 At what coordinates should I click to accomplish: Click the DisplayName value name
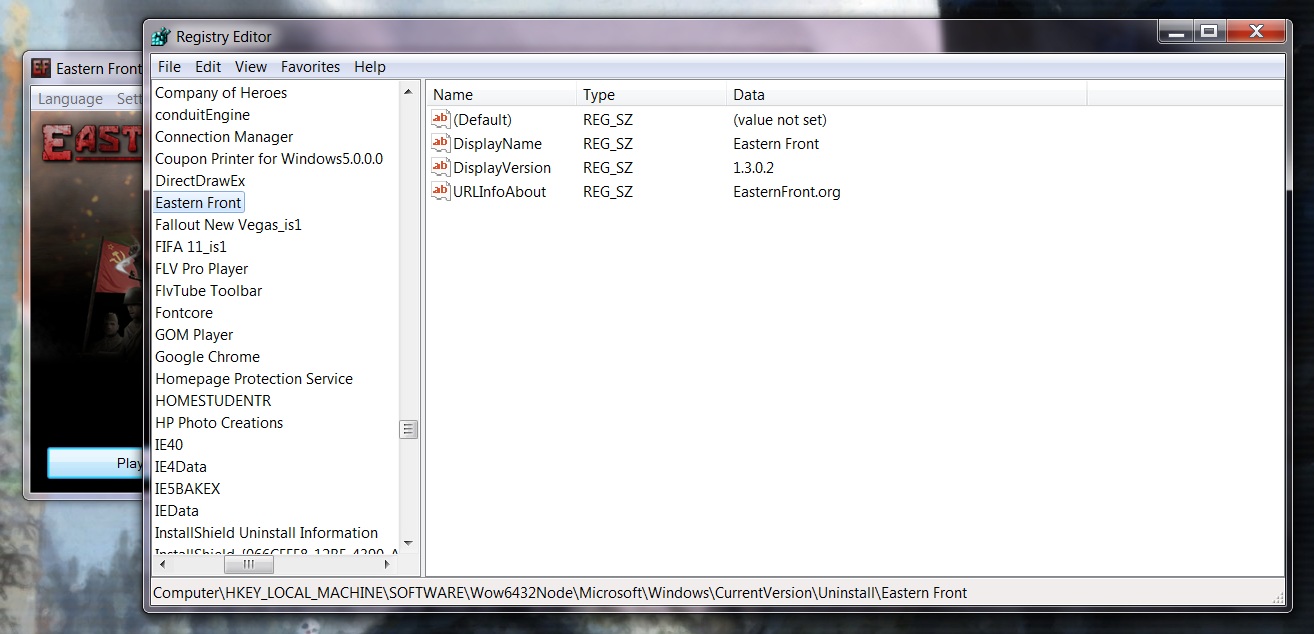point(497,144)
